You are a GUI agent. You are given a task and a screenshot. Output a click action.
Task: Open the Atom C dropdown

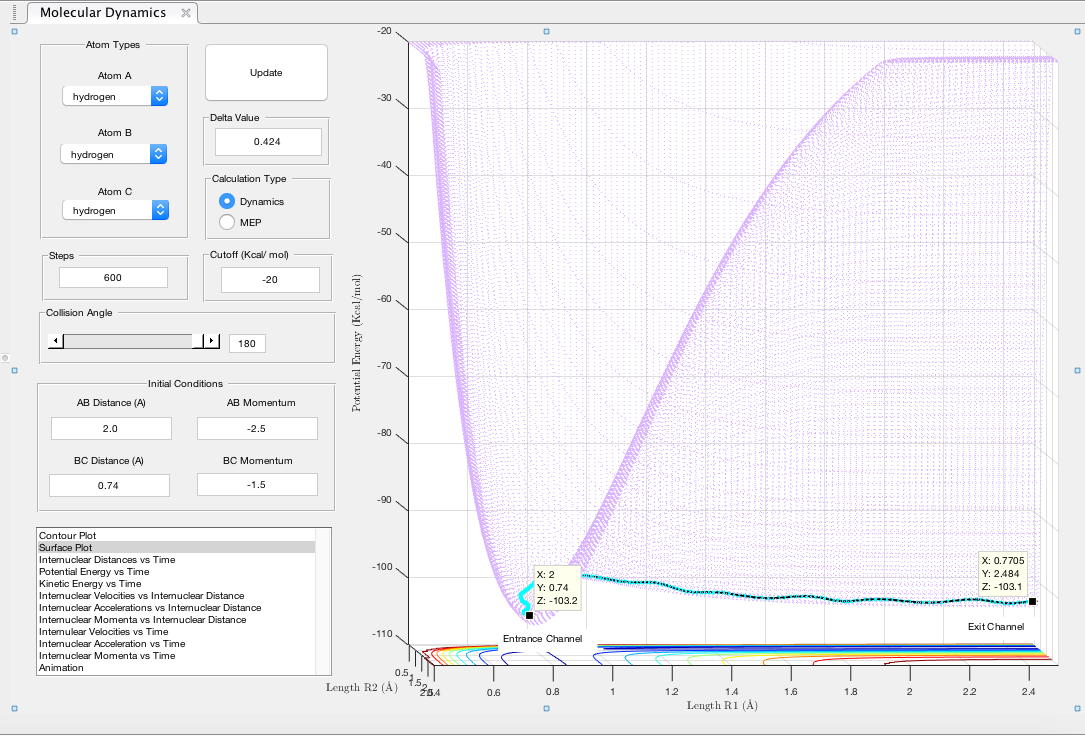pyautogui.click(x=116, y=210)
